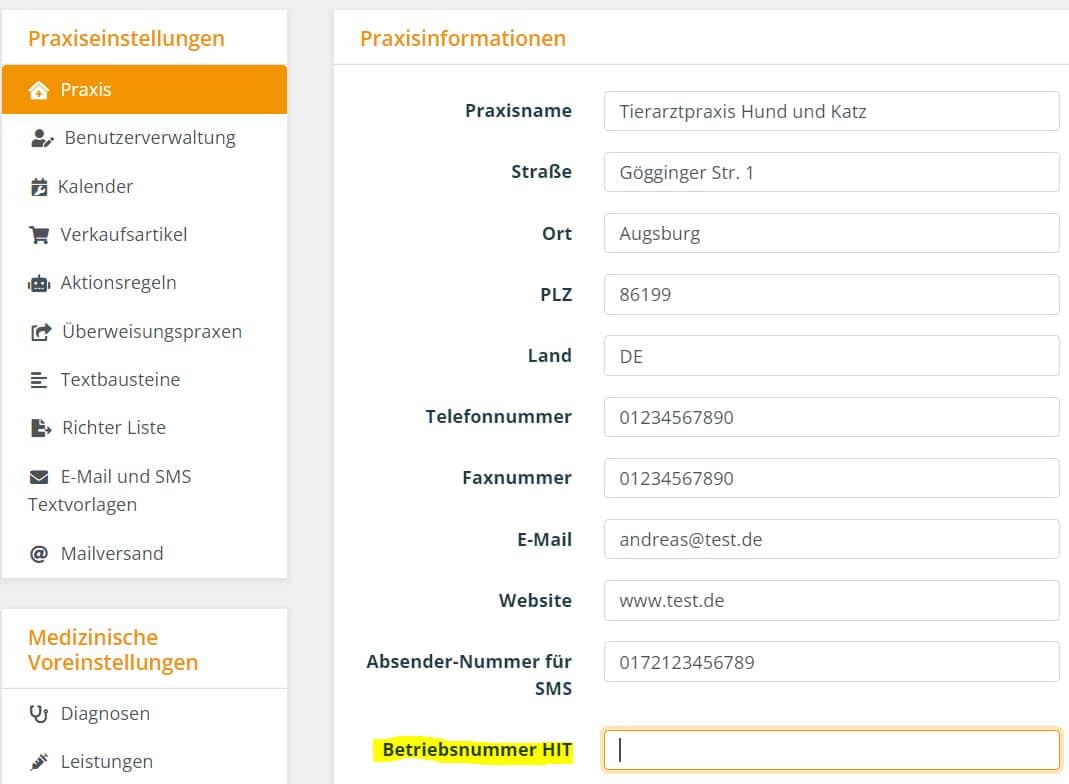The width and height of the screenshot is (1069, 784).
Task: Click the house icon next to Praxis
Action: [x=39, y=90]
